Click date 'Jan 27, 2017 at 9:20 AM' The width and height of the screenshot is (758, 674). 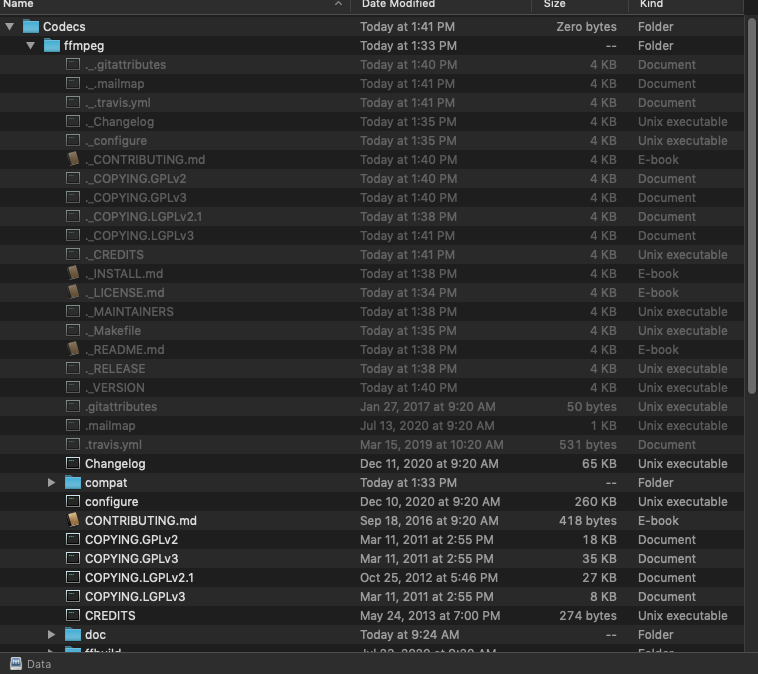coord(428,407)
